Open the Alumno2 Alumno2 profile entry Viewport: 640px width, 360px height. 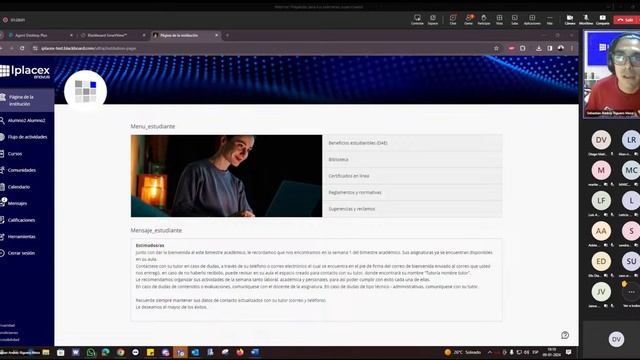(x=27, y=120)
